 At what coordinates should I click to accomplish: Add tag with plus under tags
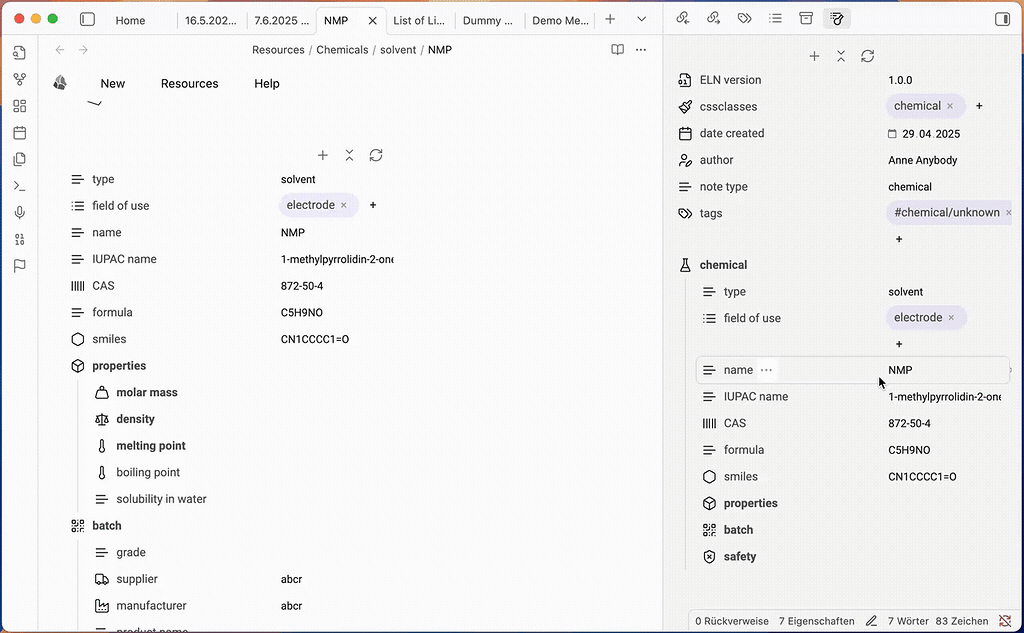899,239
